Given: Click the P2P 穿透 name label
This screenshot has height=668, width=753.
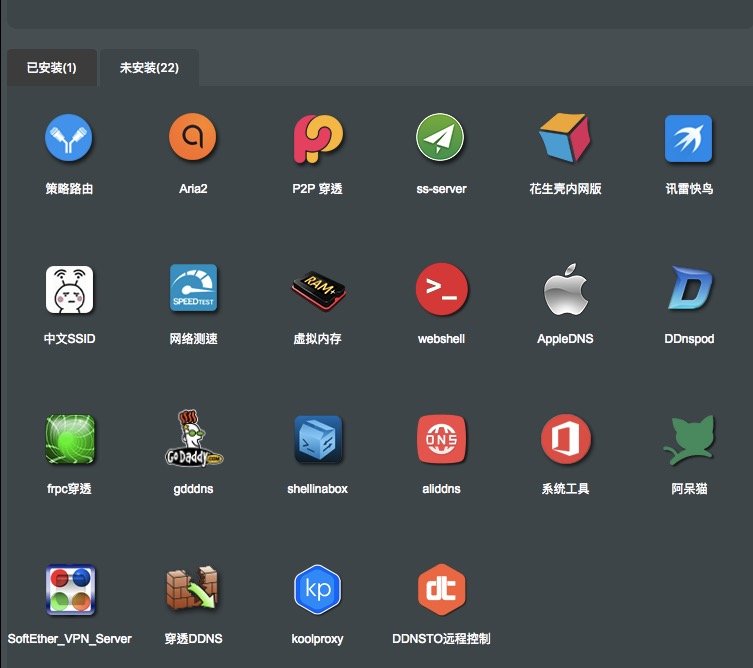Looking at the screenshot, I should click(x=317, y=189).
